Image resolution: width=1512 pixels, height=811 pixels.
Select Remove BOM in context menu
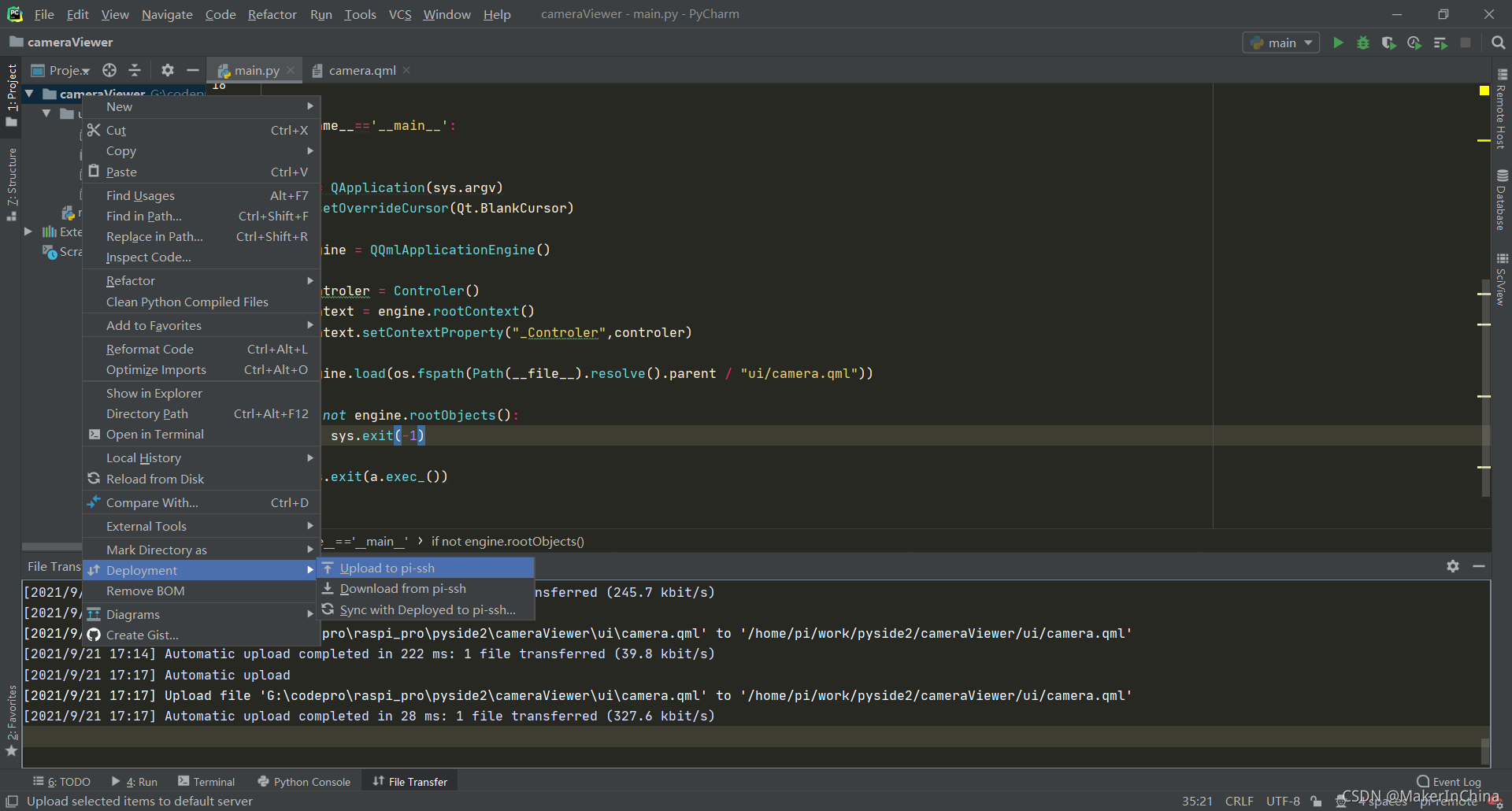click(201, 591)
